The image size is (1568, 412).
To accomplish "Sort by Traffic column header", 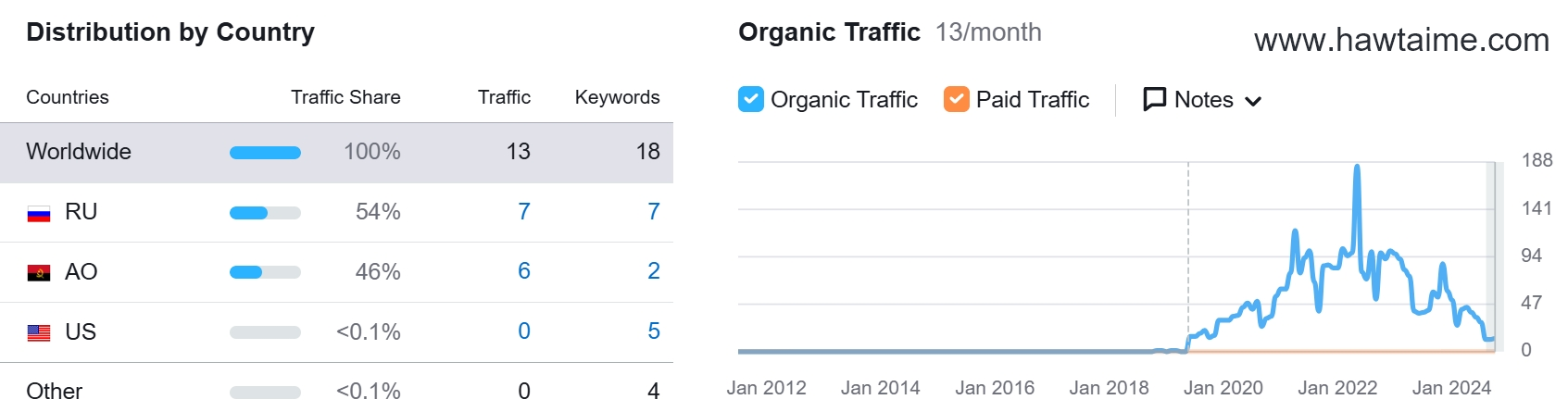I will tap(504, 97).
